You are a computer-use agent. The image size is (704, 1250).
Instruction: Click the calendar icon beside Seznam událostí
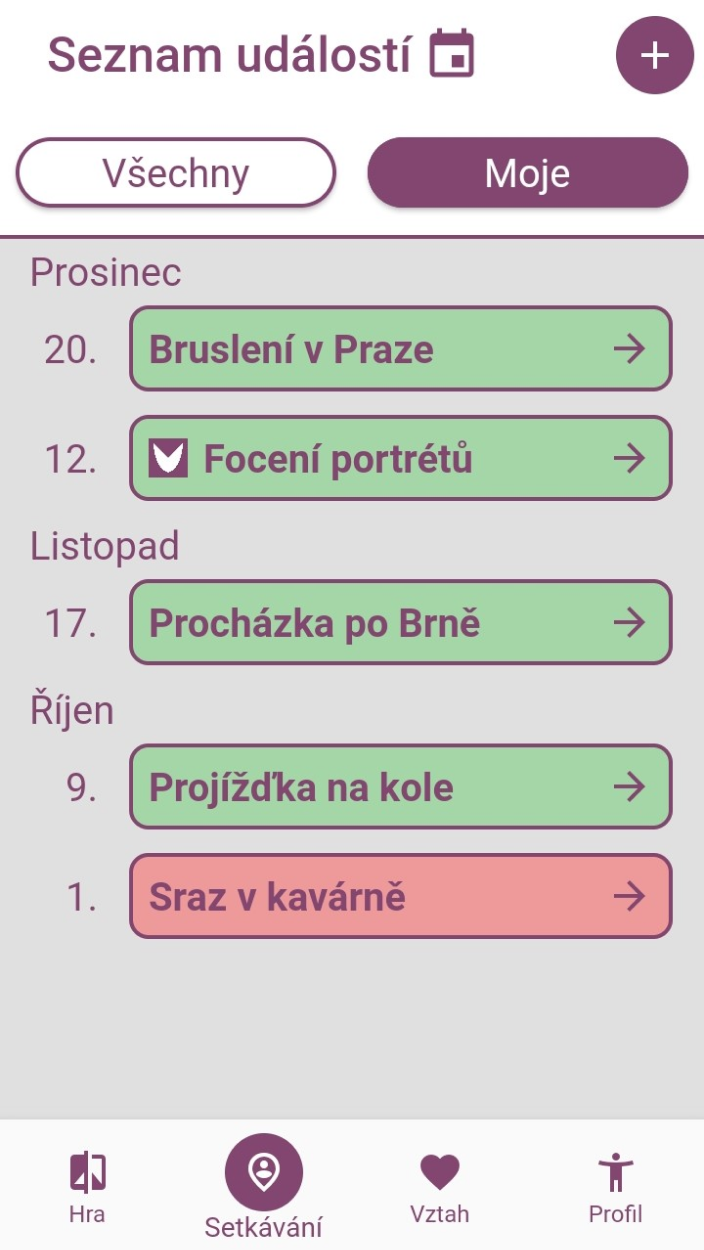(452, 54)
